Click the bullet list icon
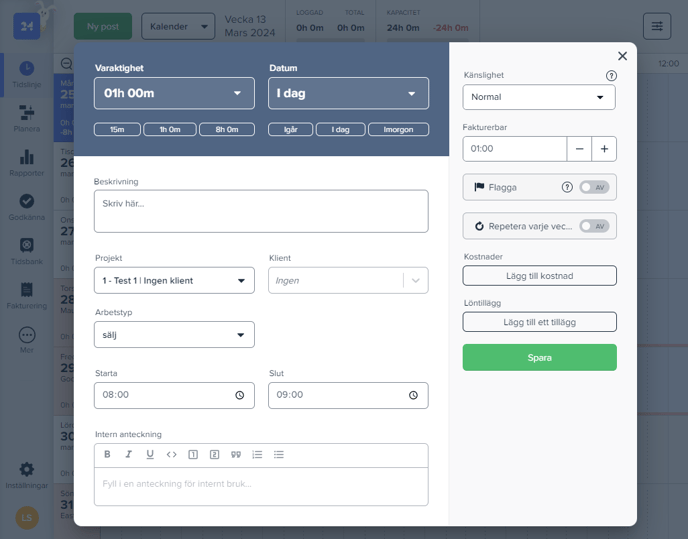 [x=279, y=454]
